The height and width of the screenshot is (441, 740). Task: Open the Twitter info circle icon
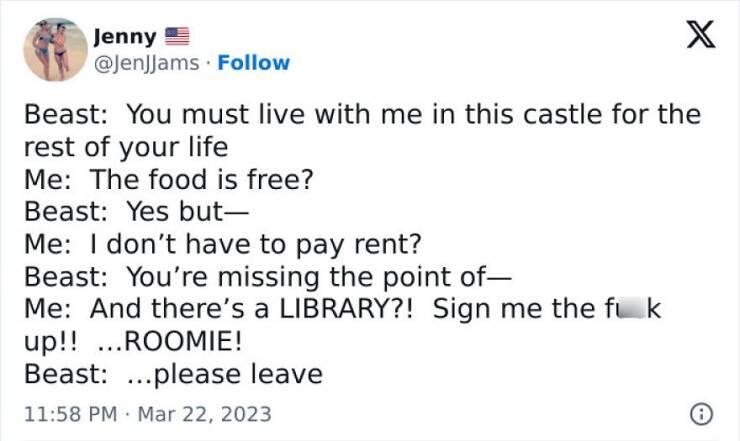pos(702,413)
